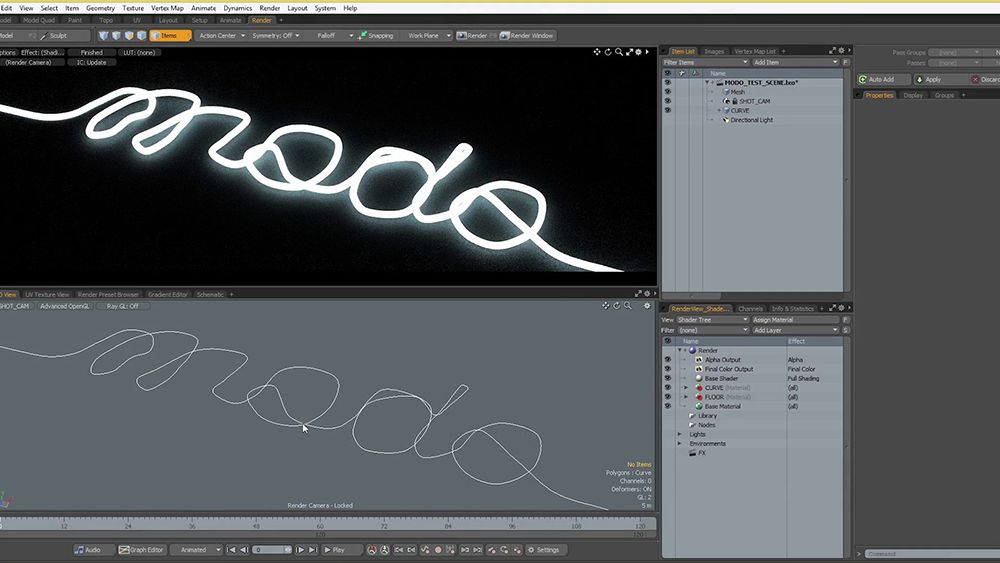Click Assign Material button
Screen dimensions: 1000x563
point(795,319)
